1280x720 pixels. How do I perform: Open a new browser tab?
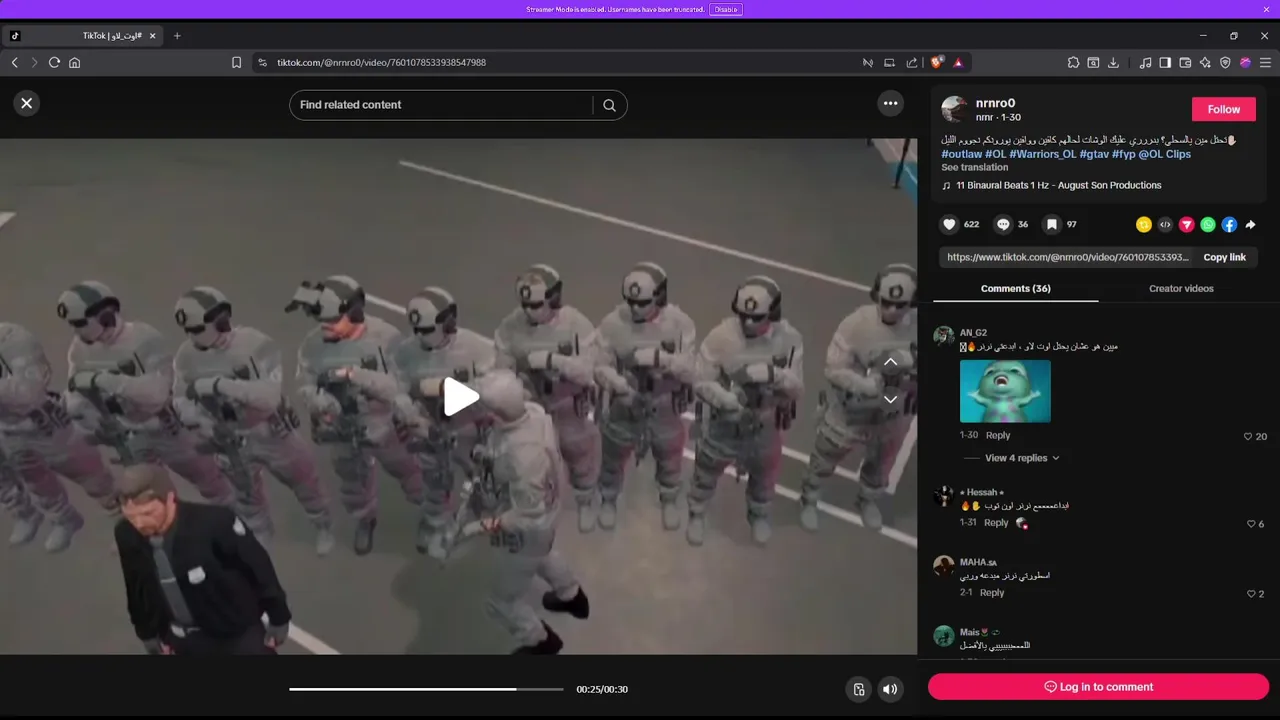[177, 36]
